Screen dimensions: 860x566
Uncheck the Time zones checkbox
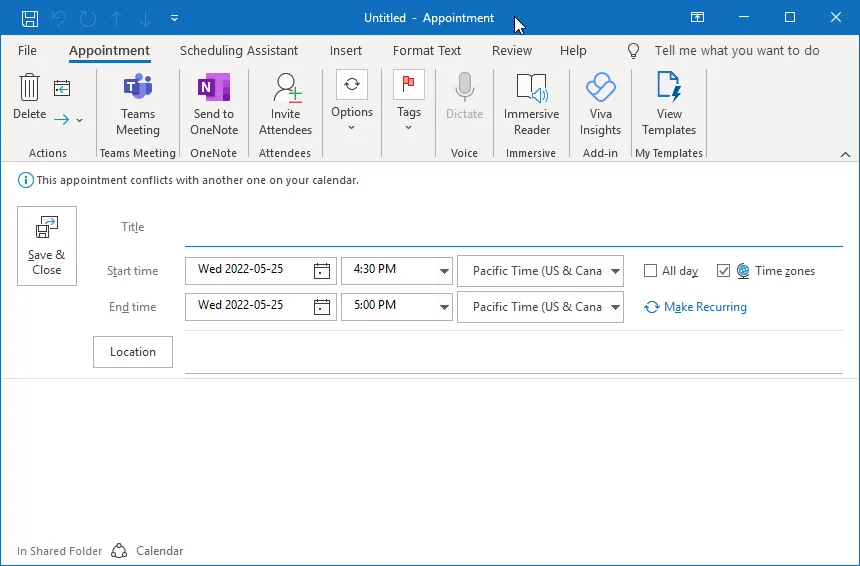723,270
